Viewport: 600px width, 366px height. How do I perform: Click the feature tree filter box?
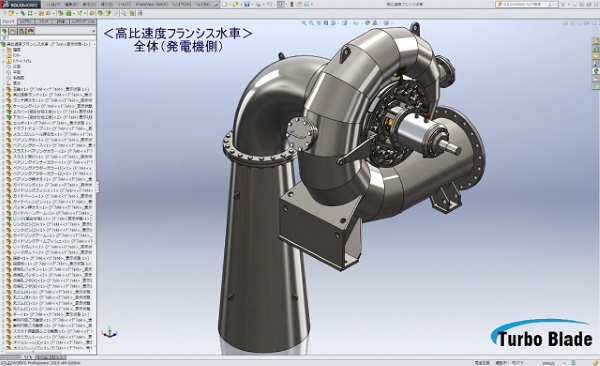pyautogui.click(x=48, y=38)
